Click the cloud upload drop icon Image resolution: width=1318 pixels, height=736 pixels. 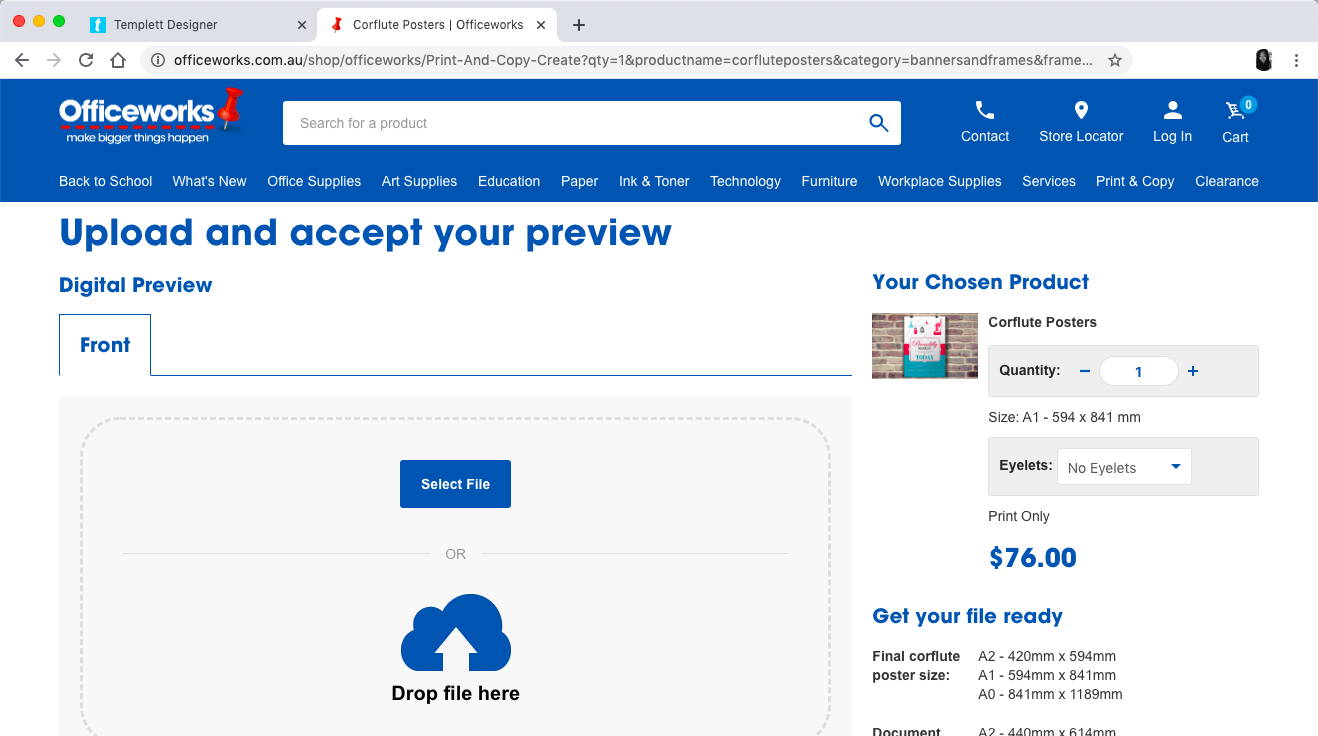coord(456,632)
